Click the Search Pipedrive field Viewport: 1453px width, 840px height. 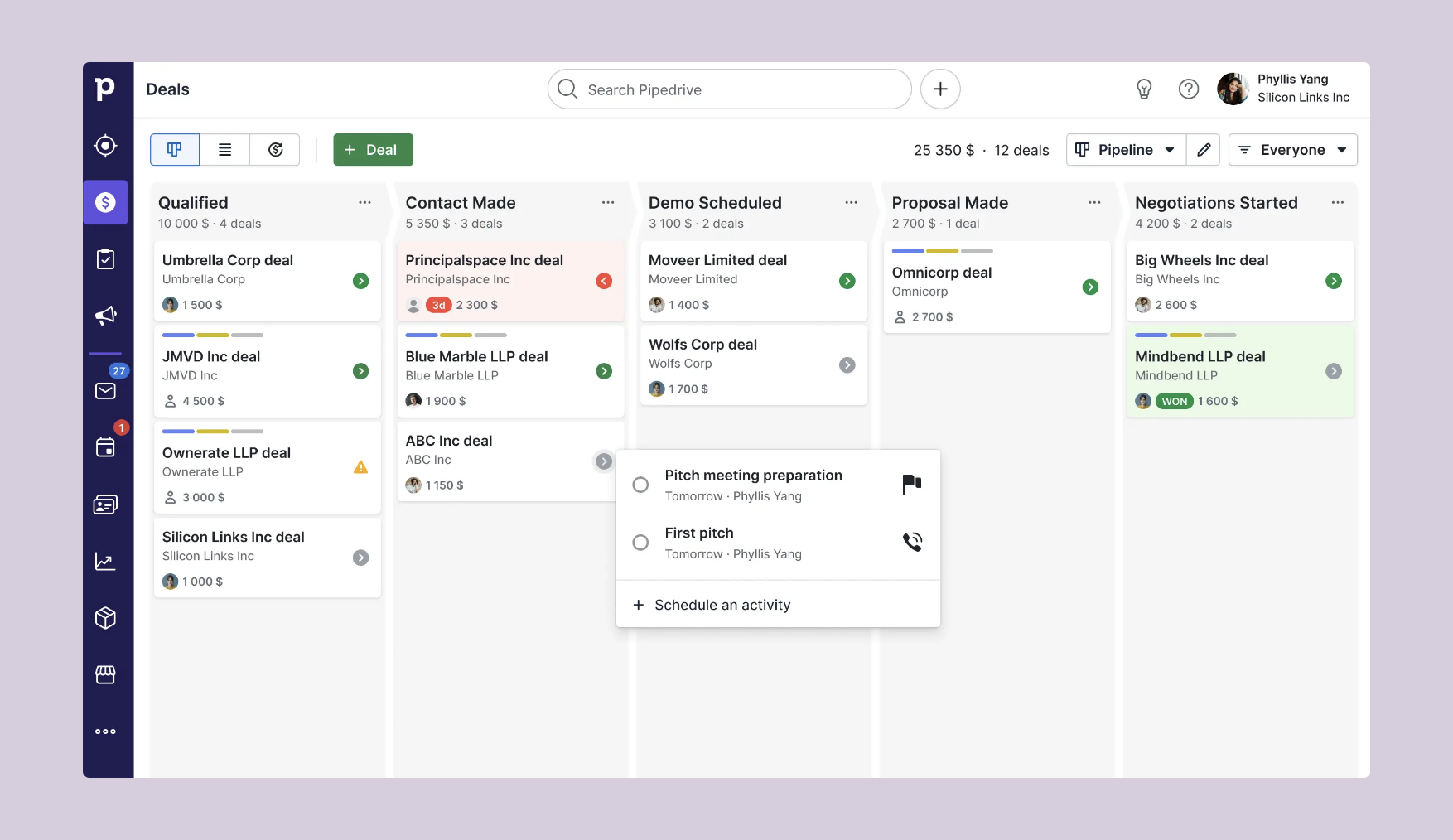(x=729, y=89)
